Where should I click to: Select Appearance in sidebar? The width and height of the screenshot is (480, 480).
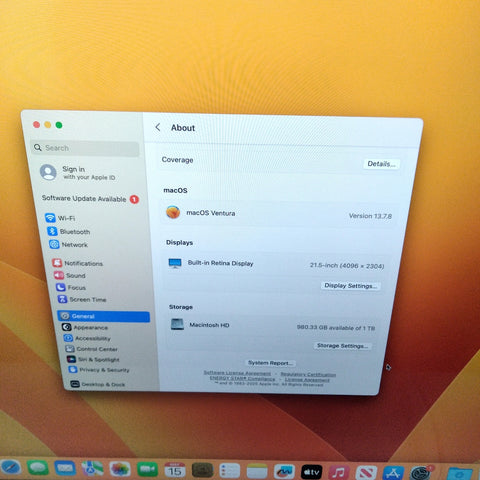[85, 327]
